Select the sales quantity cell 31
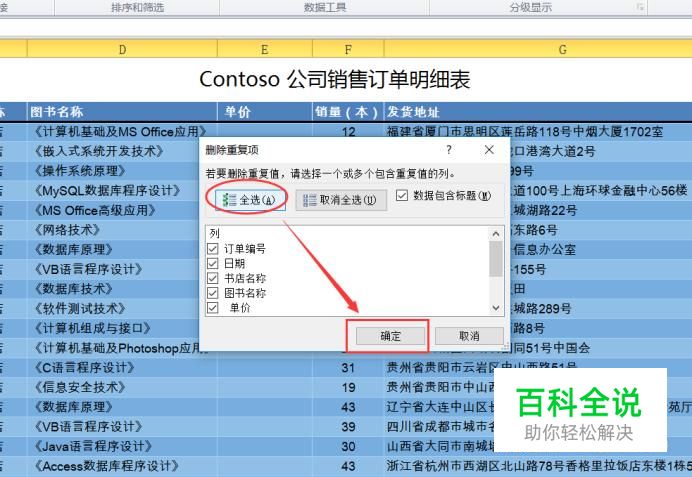692x477 pixels. coord(348,368)
